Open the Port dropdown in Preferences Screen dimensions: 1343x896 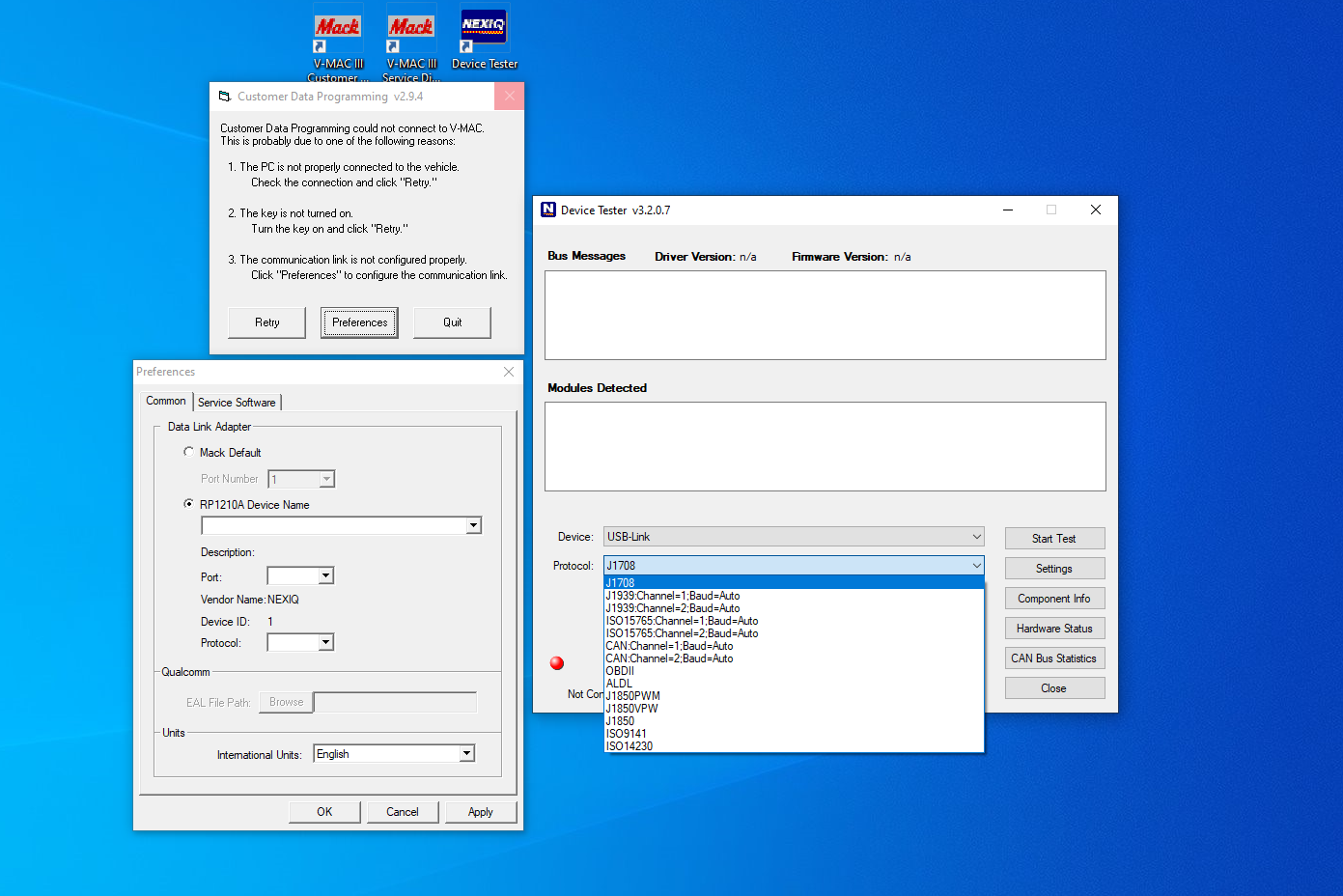(326, 575)
